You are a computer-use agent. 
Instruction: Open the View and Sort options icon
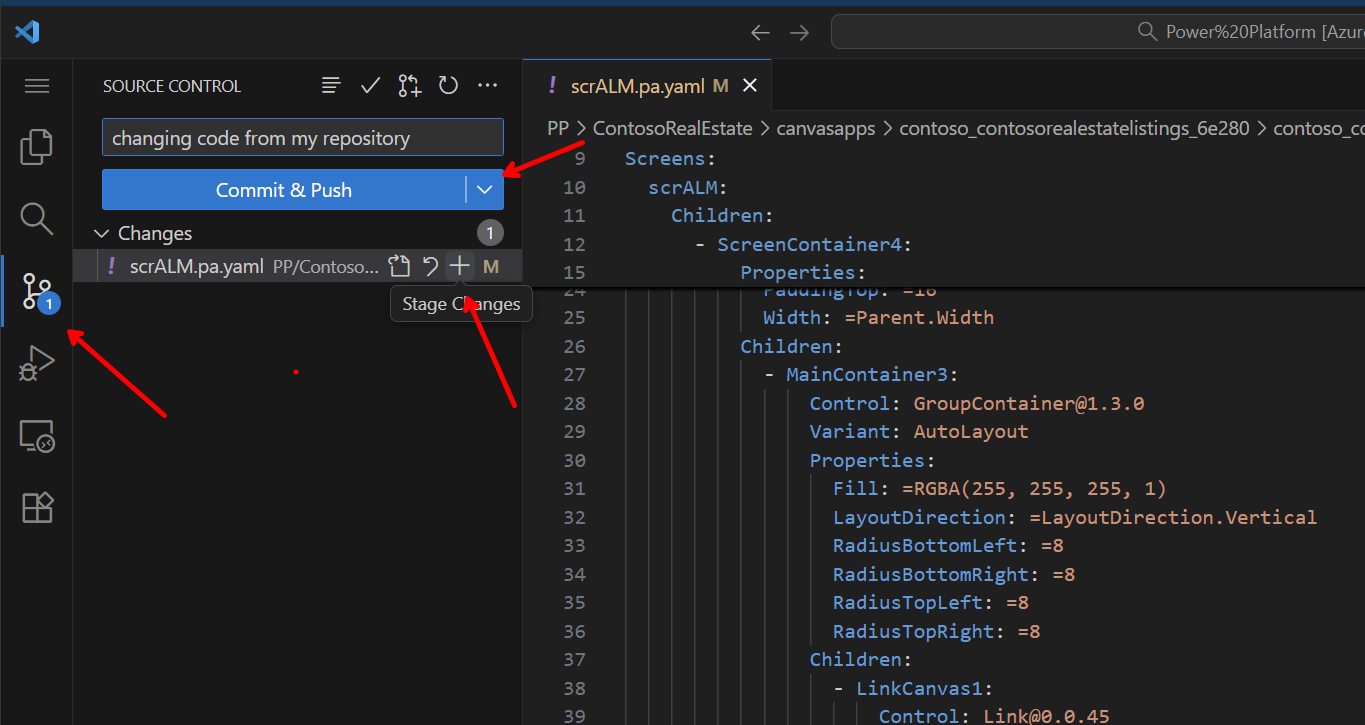331,85
